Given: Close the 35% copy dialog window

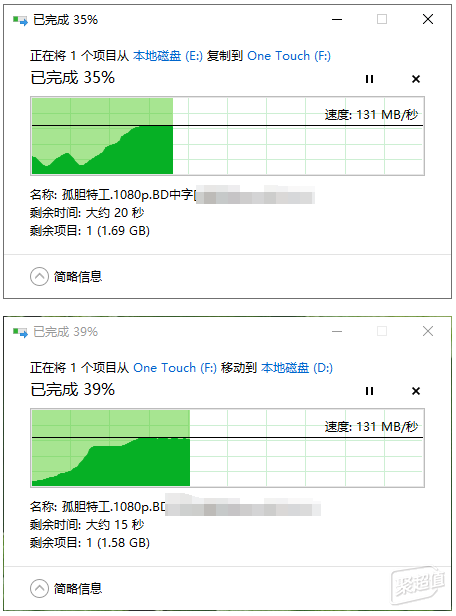Looking at the screenshot, I should click(x=428, y=19).
